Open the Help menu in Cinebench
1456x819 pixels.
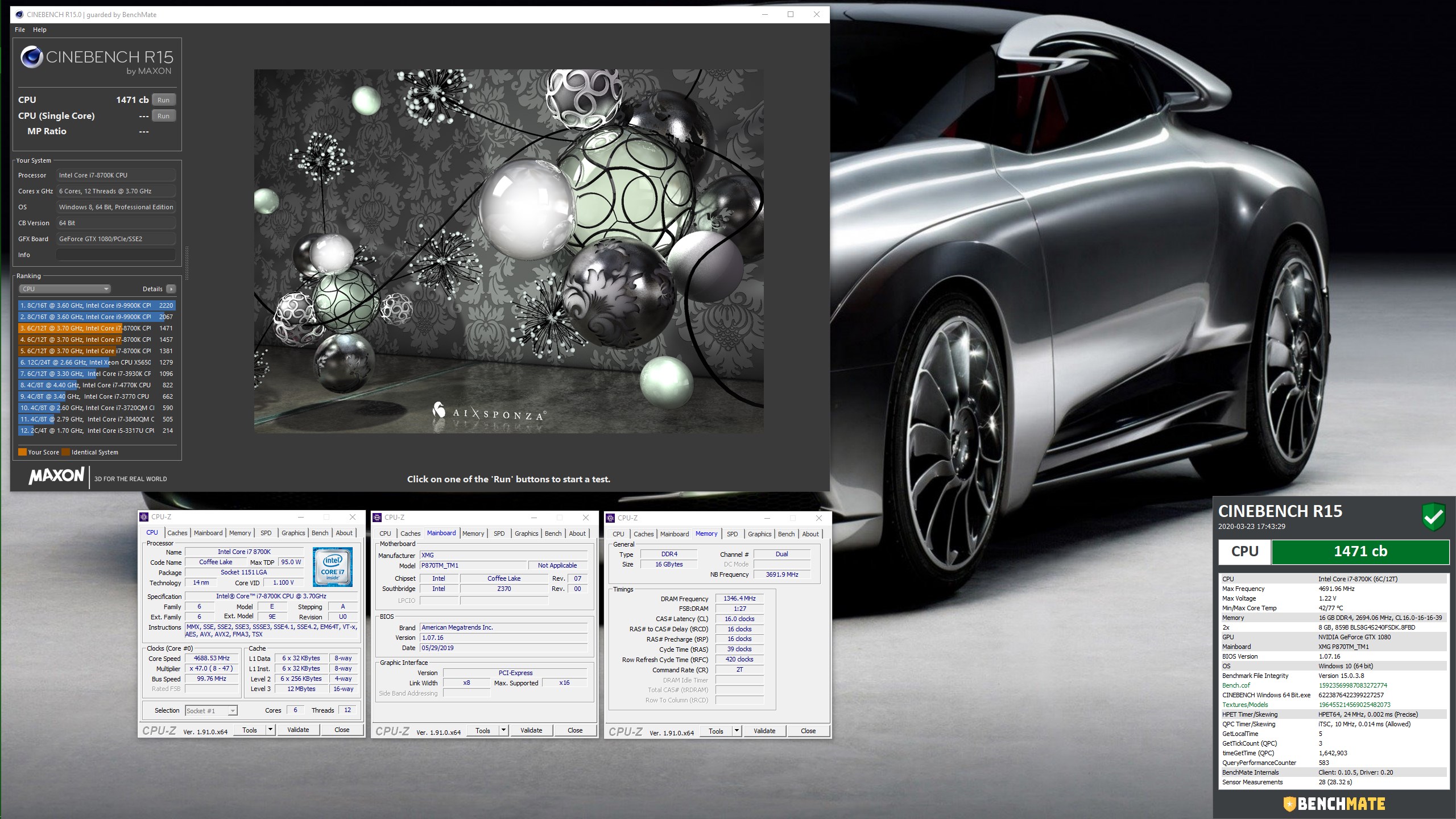point(40,30)
